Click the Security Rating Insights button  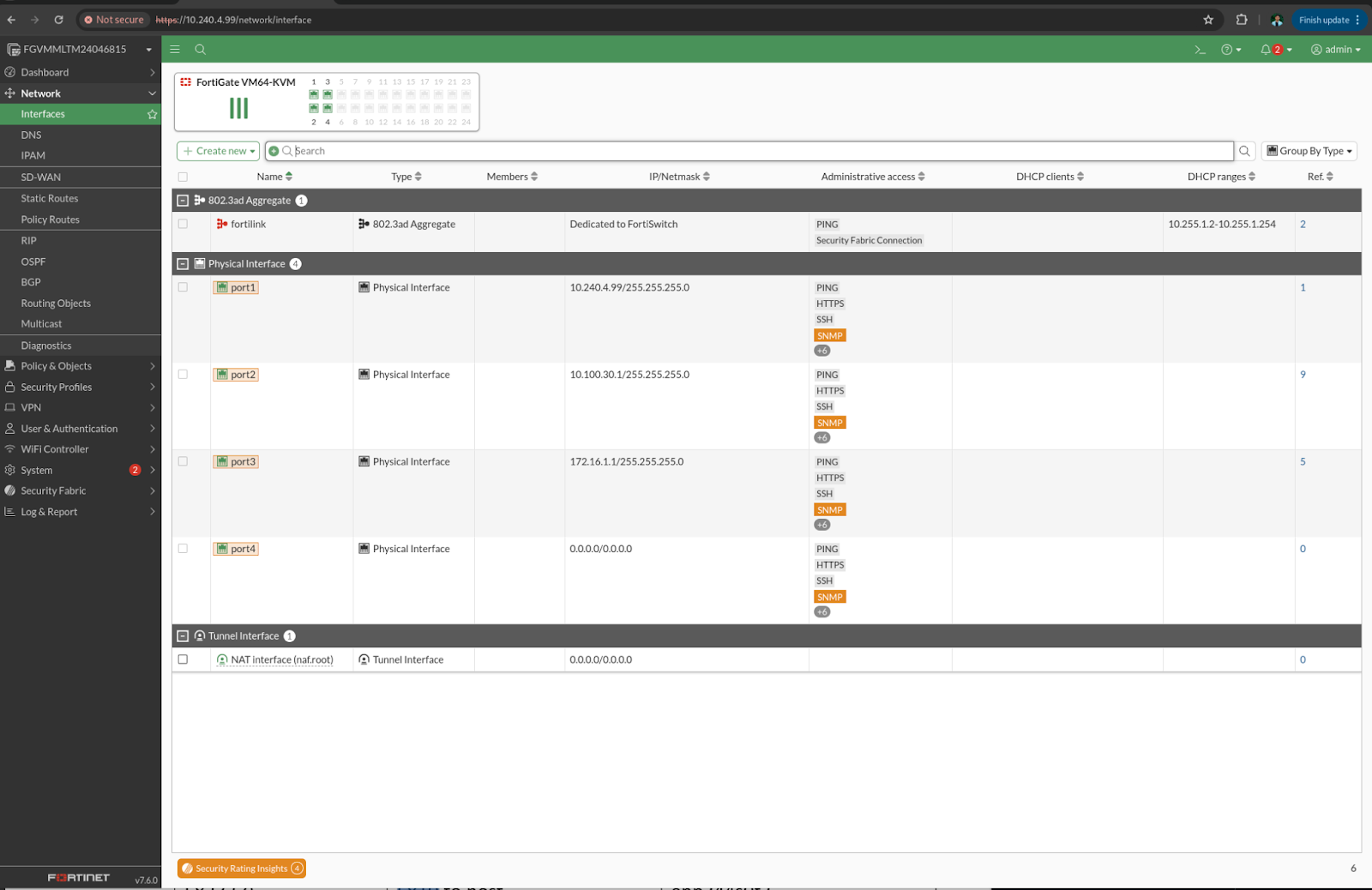(242, 869)
